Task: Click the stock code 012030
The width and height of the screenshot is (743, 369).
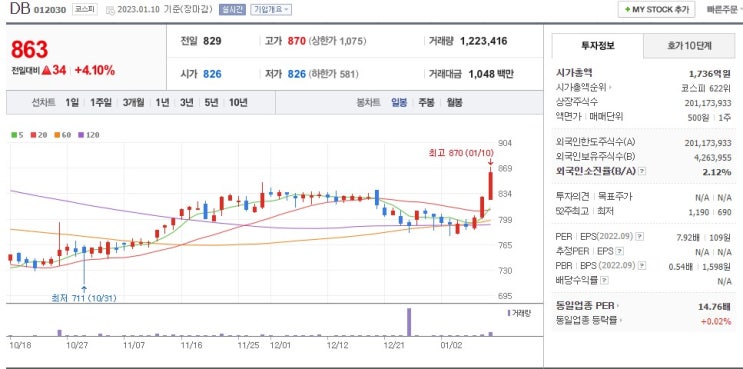Action: pos(50,10)
